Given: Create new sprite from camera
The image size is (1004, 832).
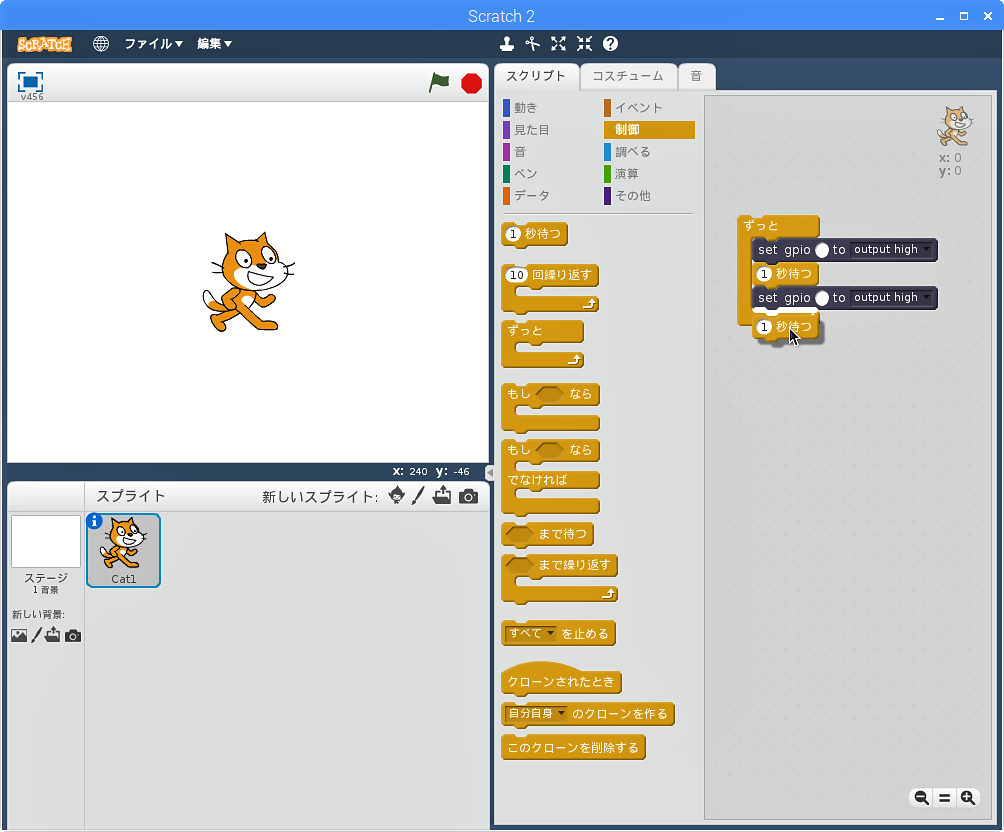Looking at the screenshot, I should (x=468, y=496).
